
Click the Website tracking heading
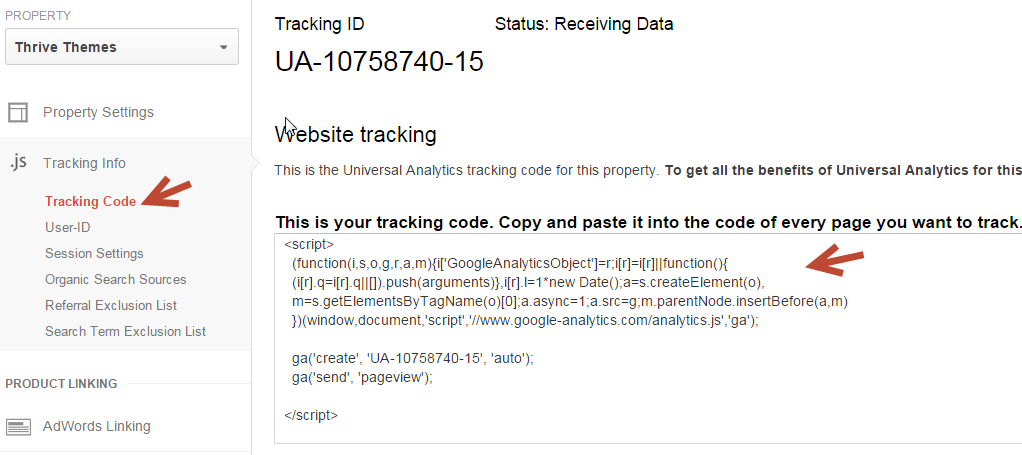356,135
